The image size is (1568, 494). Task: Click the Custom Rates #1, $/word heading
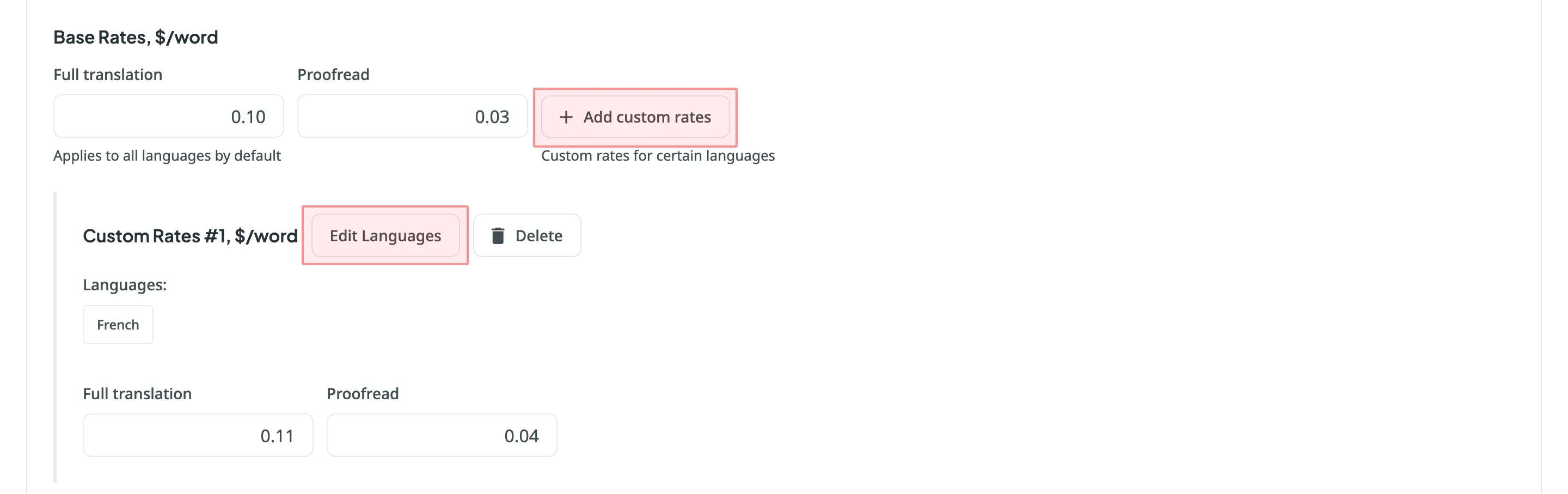click(190, 236)
